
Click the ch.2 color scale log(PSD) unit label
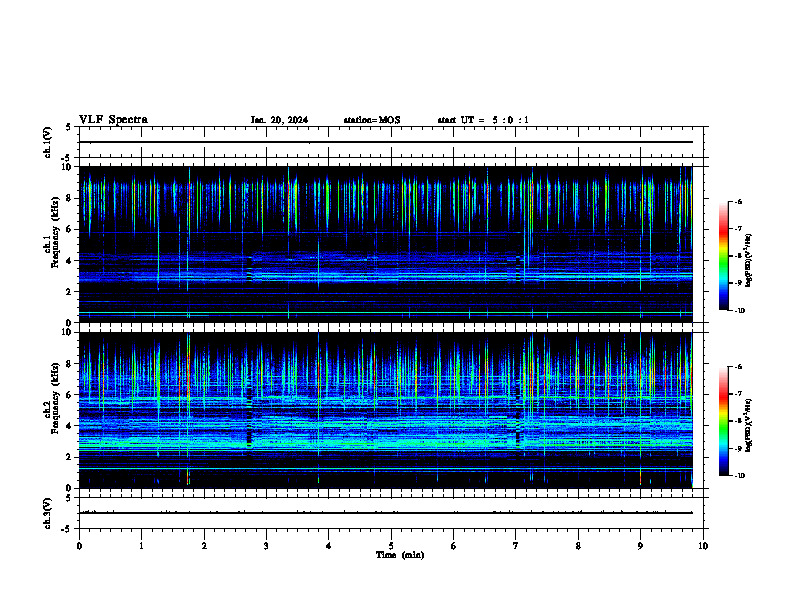click(x=749, y=425)
